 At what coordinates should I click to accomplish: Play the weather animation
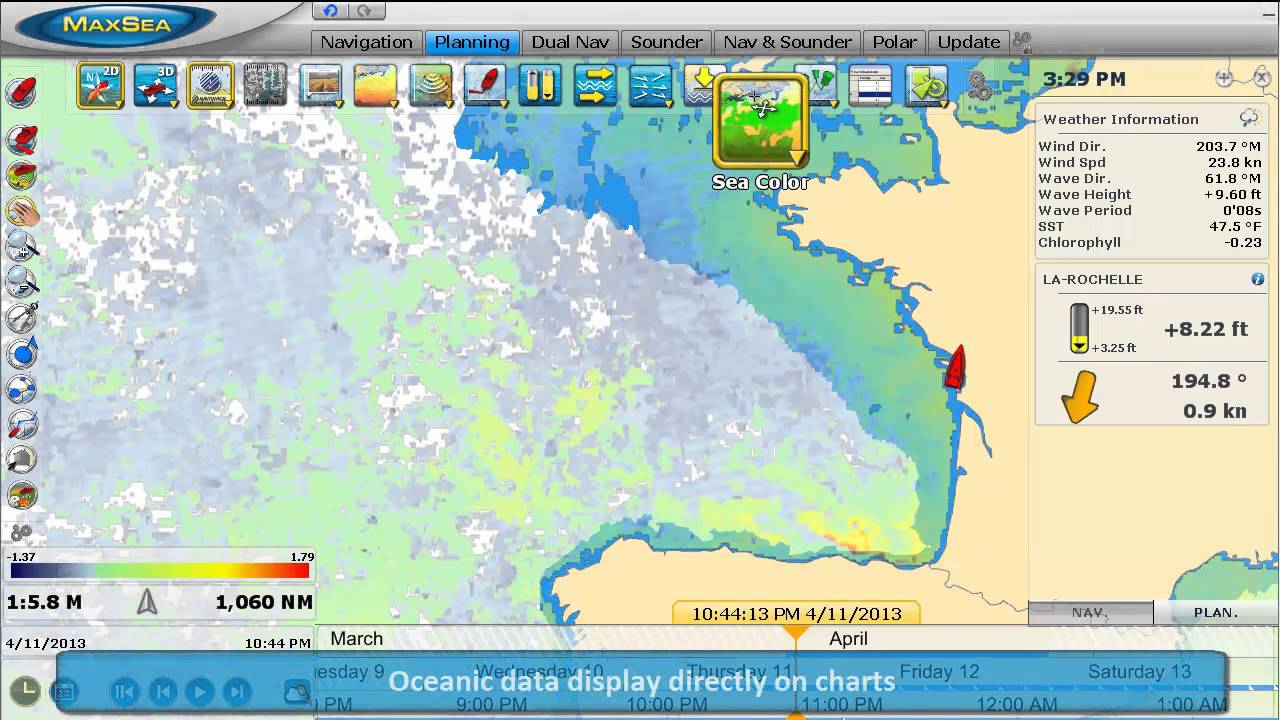200,691
